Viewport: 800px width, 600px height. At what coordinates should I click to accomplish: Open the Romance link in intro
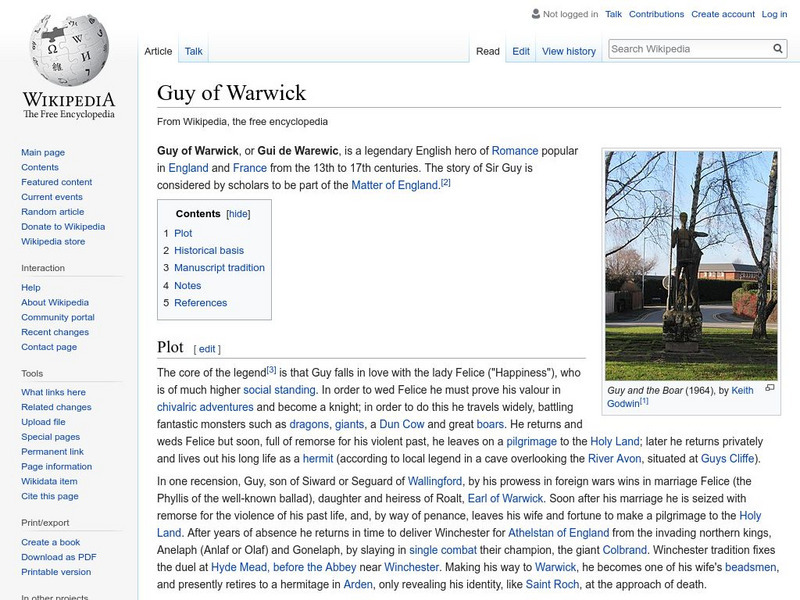pyautogui.click(x=515, y=151)
